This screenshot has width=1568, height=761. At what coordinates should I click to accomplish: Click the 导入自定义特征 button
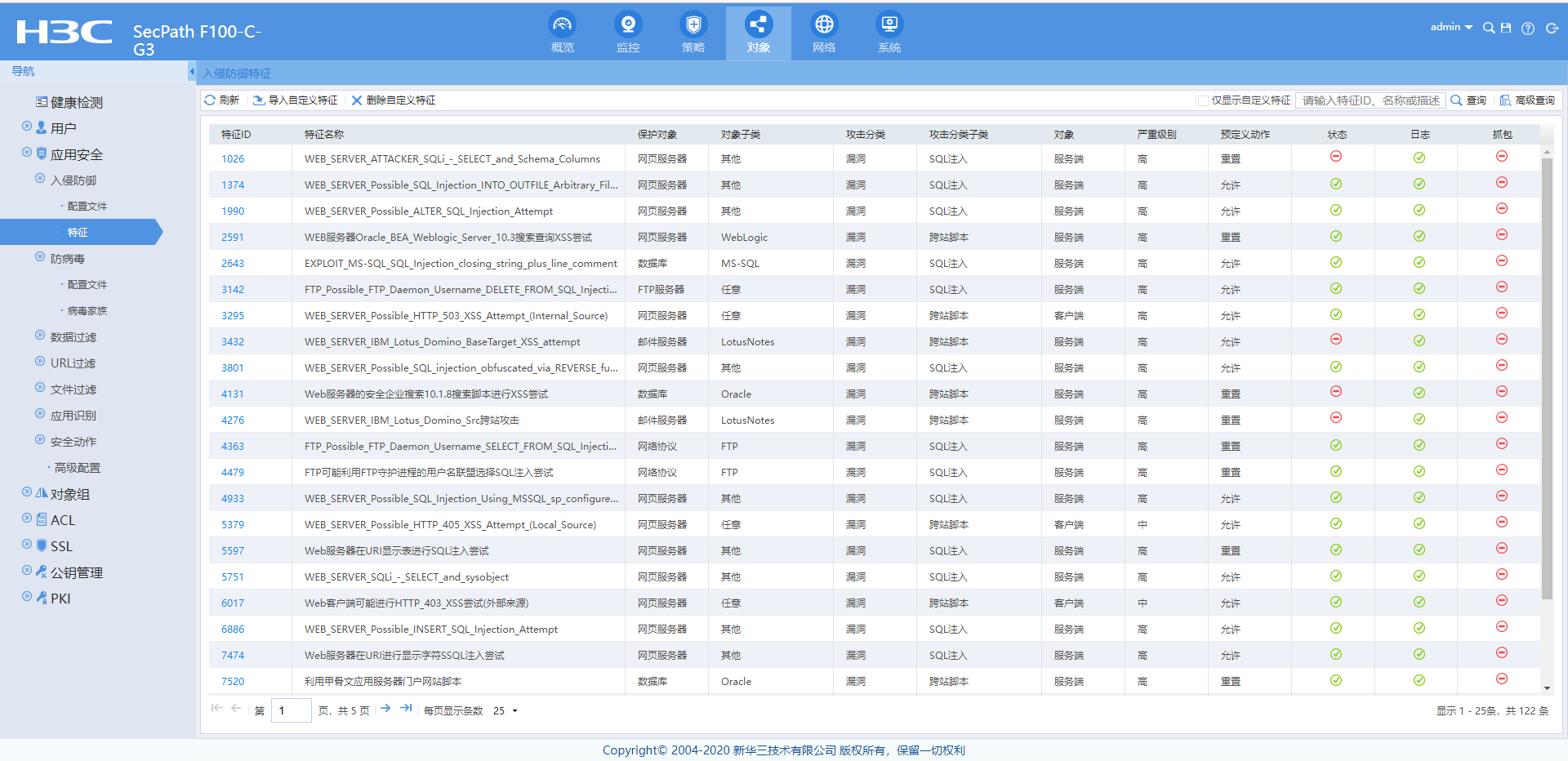(x=296, y=100)
